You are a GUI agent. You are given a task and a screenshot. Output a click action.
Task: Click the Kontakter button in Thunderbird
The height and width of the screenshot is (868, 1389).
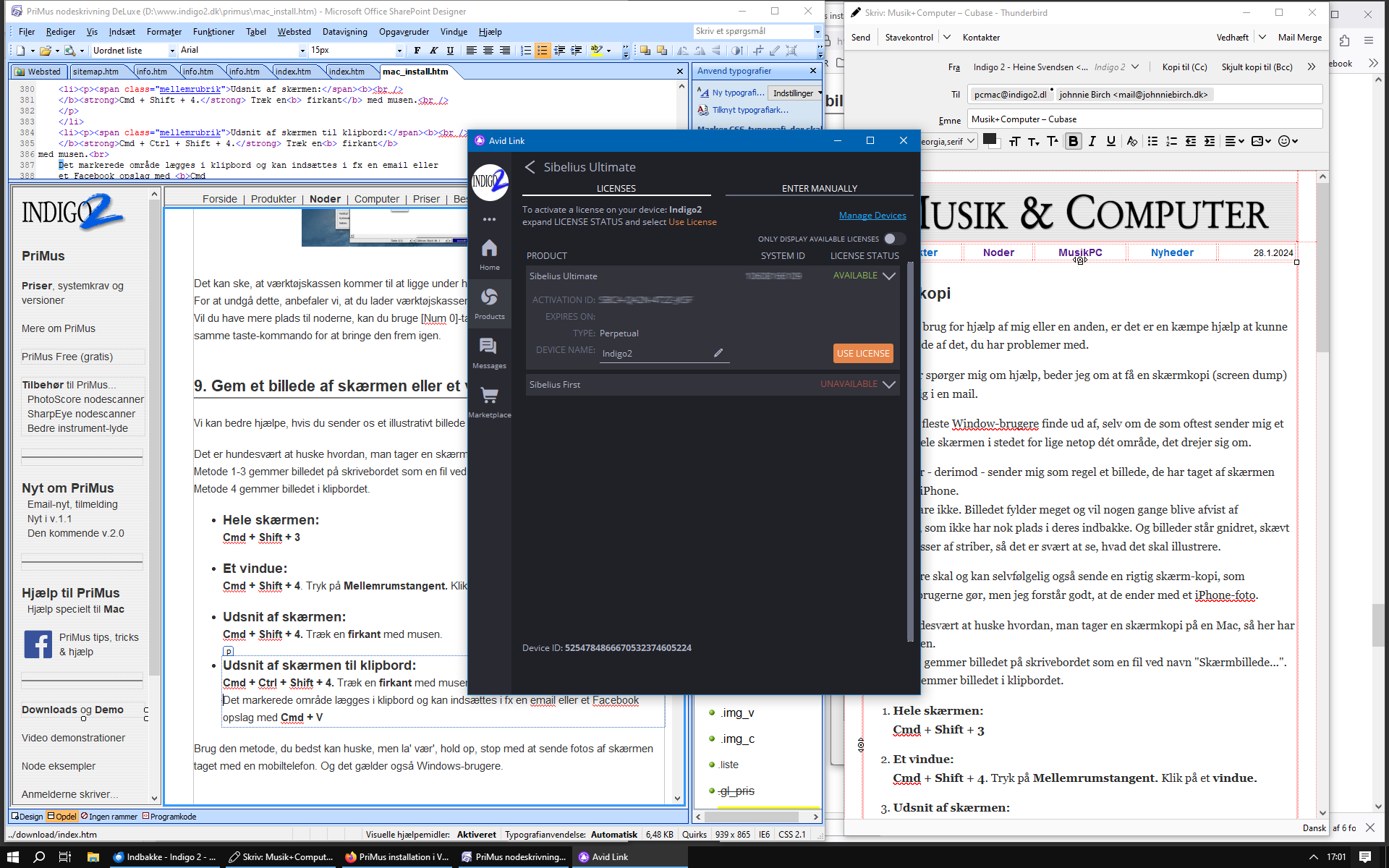981,38
